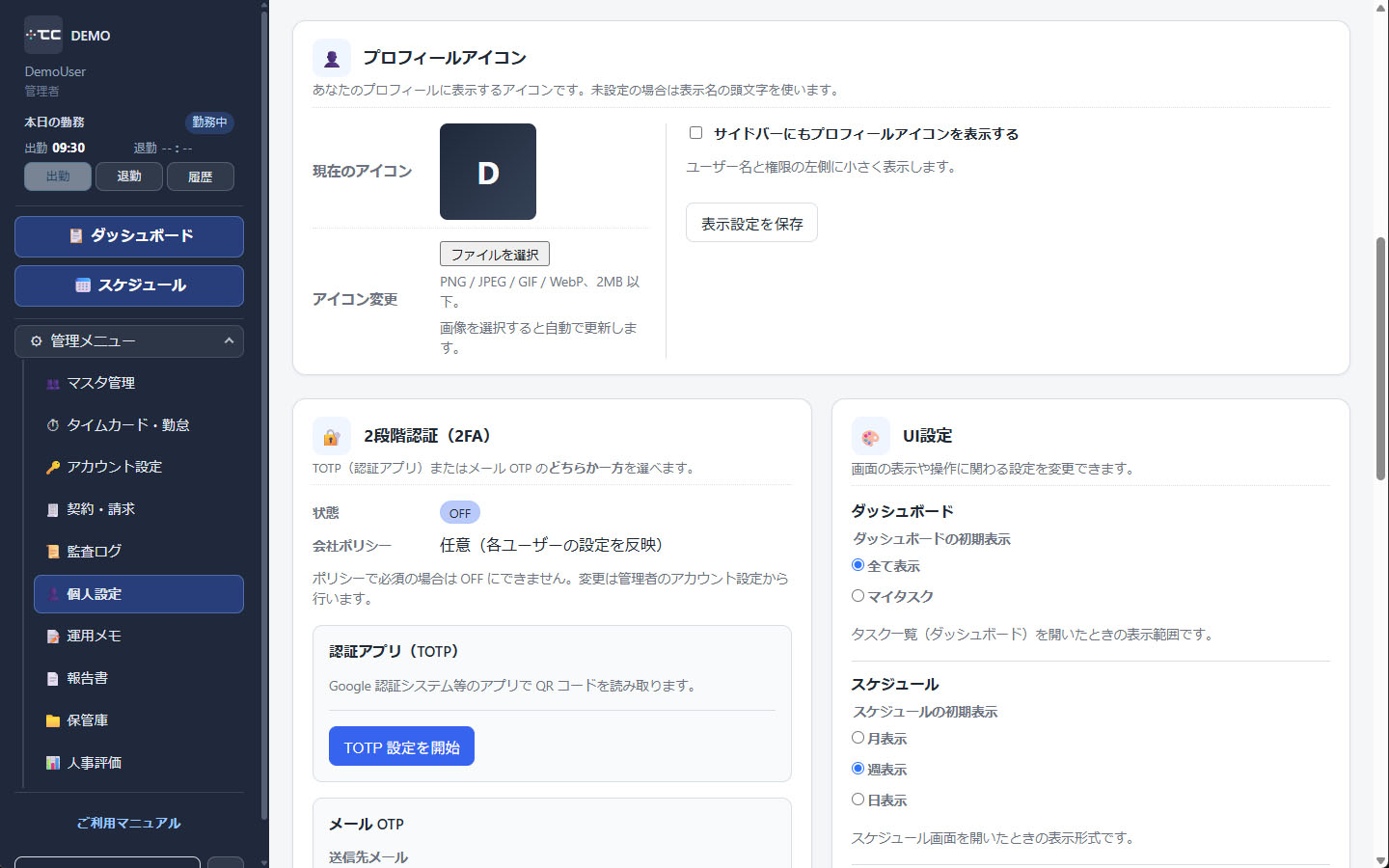Click the profile icon section avatar icon
The width and height of the screenshot is (1389, 868).
point(332,58)
